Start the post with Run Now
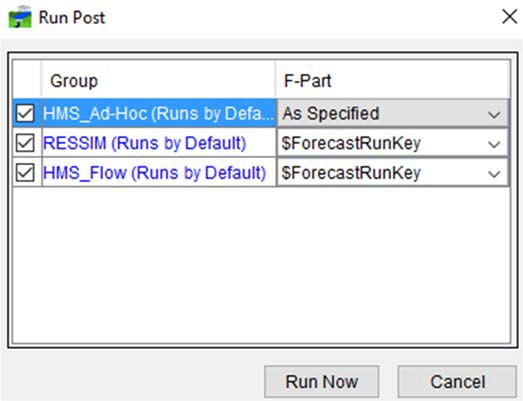 pos(322,382)
